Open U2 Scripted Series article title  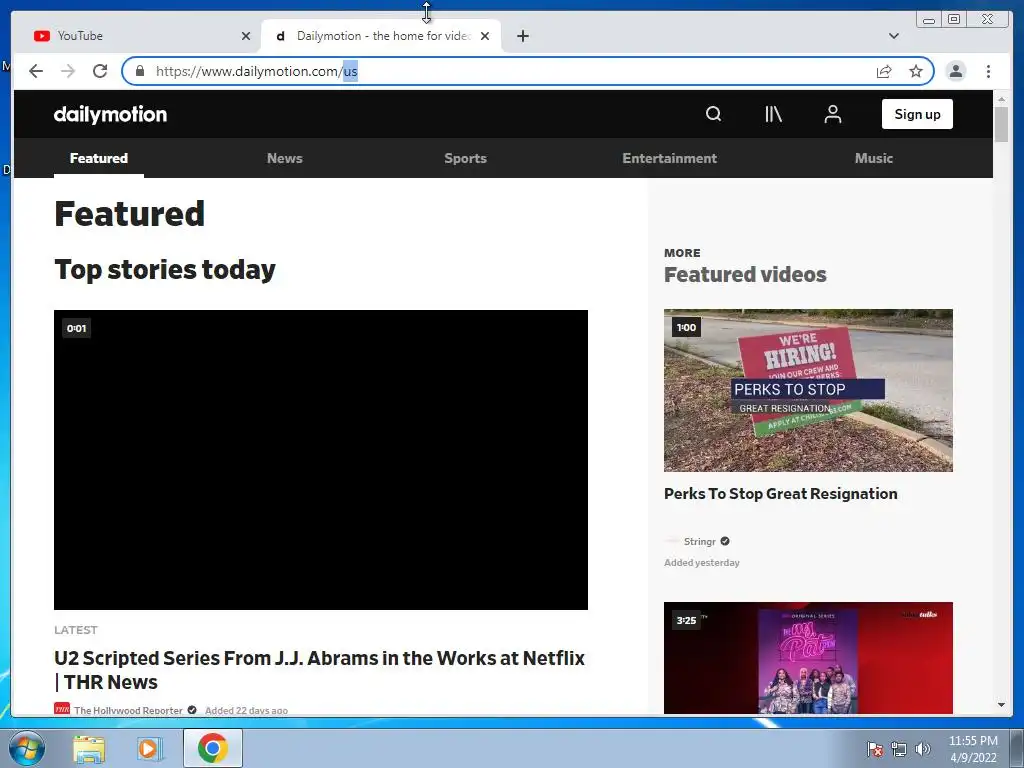(x=319, y=670)
